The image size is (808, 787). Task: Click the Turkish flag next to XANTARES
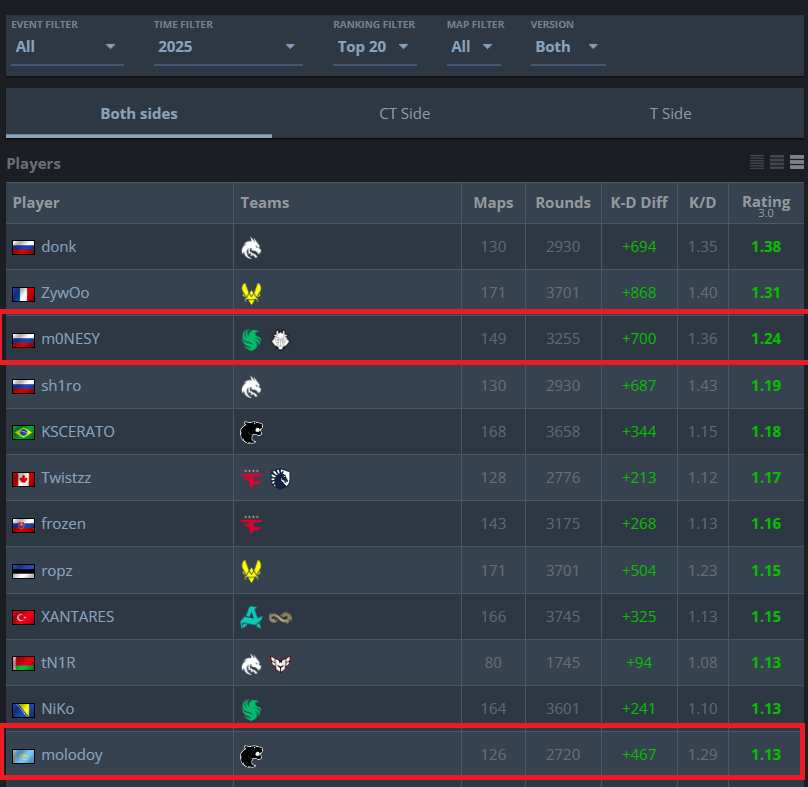point(24,617)
